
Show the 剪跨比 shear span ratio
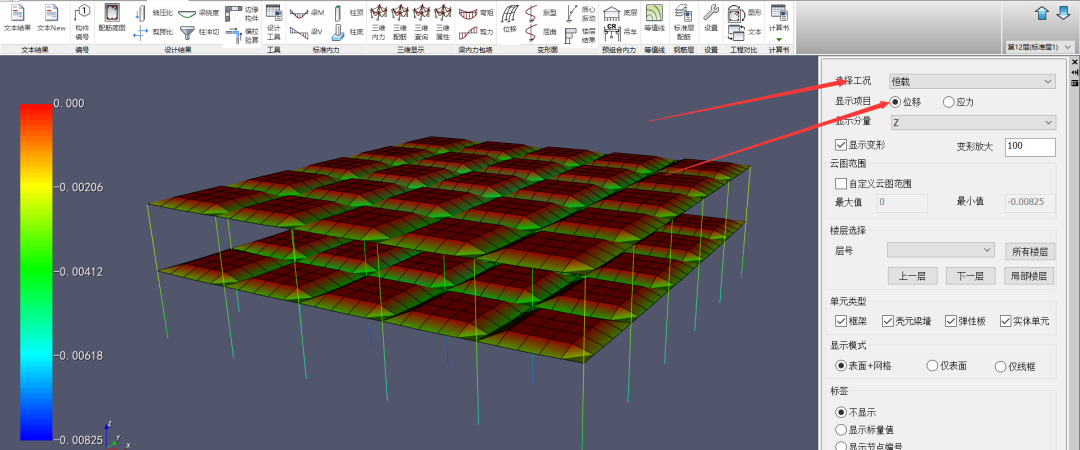pyautogui.click(x=153, y=32)
